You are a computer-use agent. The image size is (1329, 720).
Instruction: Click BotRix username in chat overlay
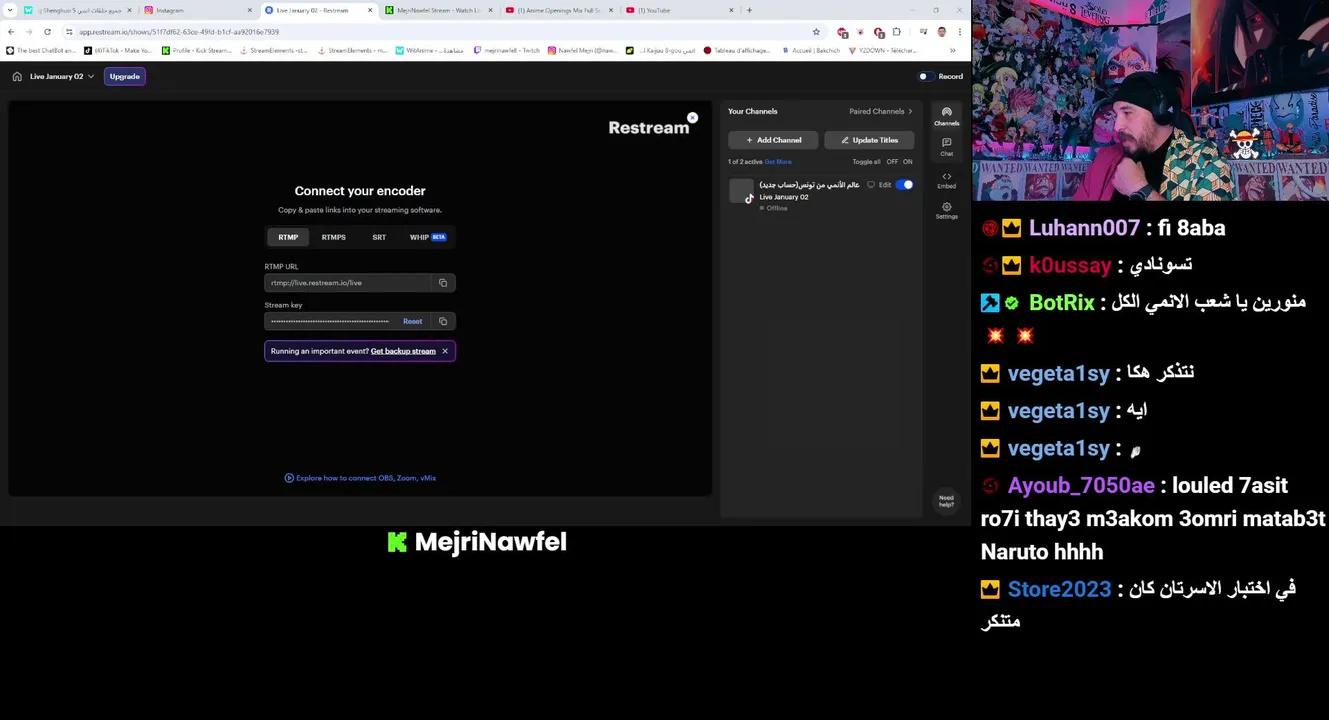[x=1061, y=302]
